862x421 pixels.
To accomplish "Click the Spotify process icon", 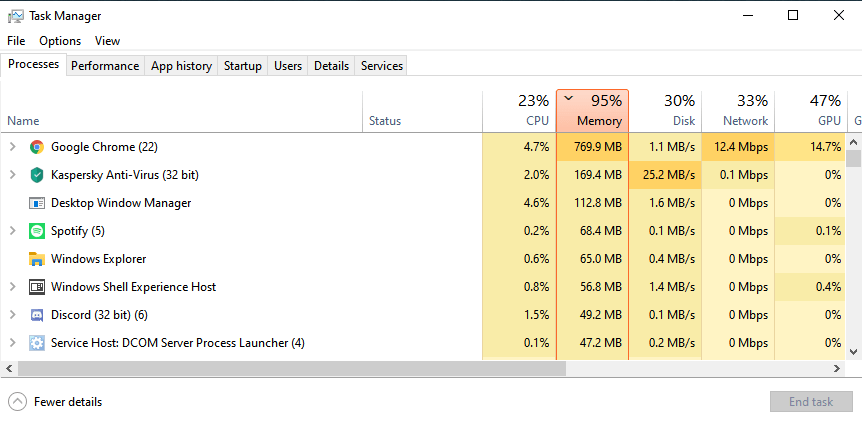I will click(37, 231).
